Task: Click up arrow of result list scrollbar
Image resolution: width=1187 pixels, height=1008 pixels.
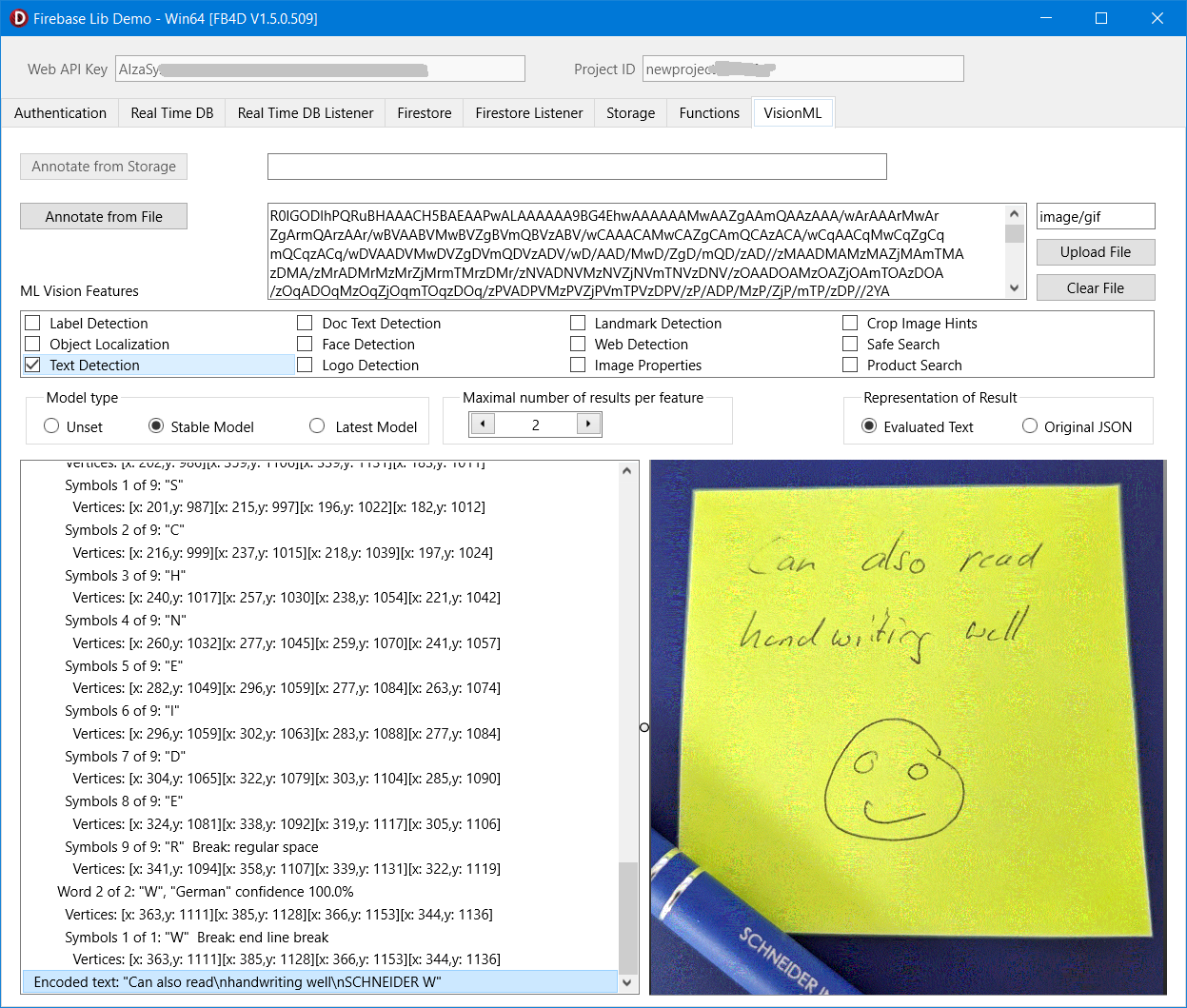Action: pos(627,470)
